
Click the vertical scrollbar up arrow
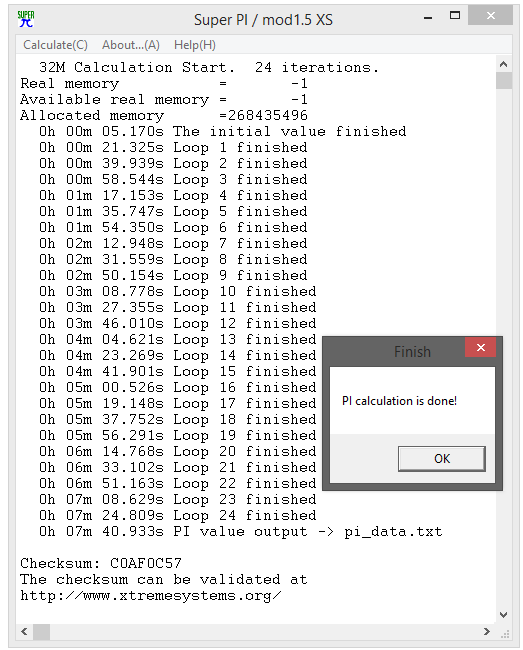pos(504,64)
